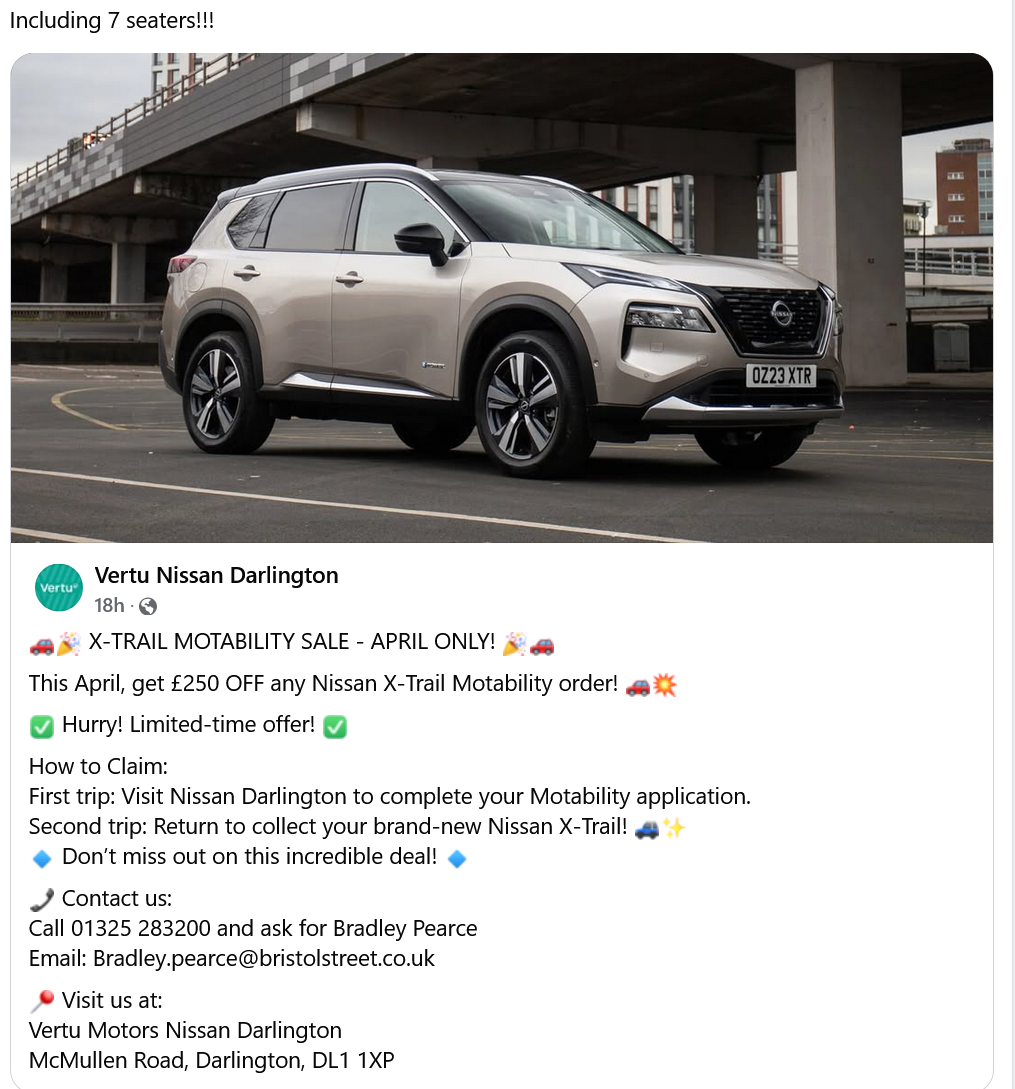Screen dimensions: 1015x1089
Task: Open the Vertu Nissan Darlington page name
Action: point(217,575)
